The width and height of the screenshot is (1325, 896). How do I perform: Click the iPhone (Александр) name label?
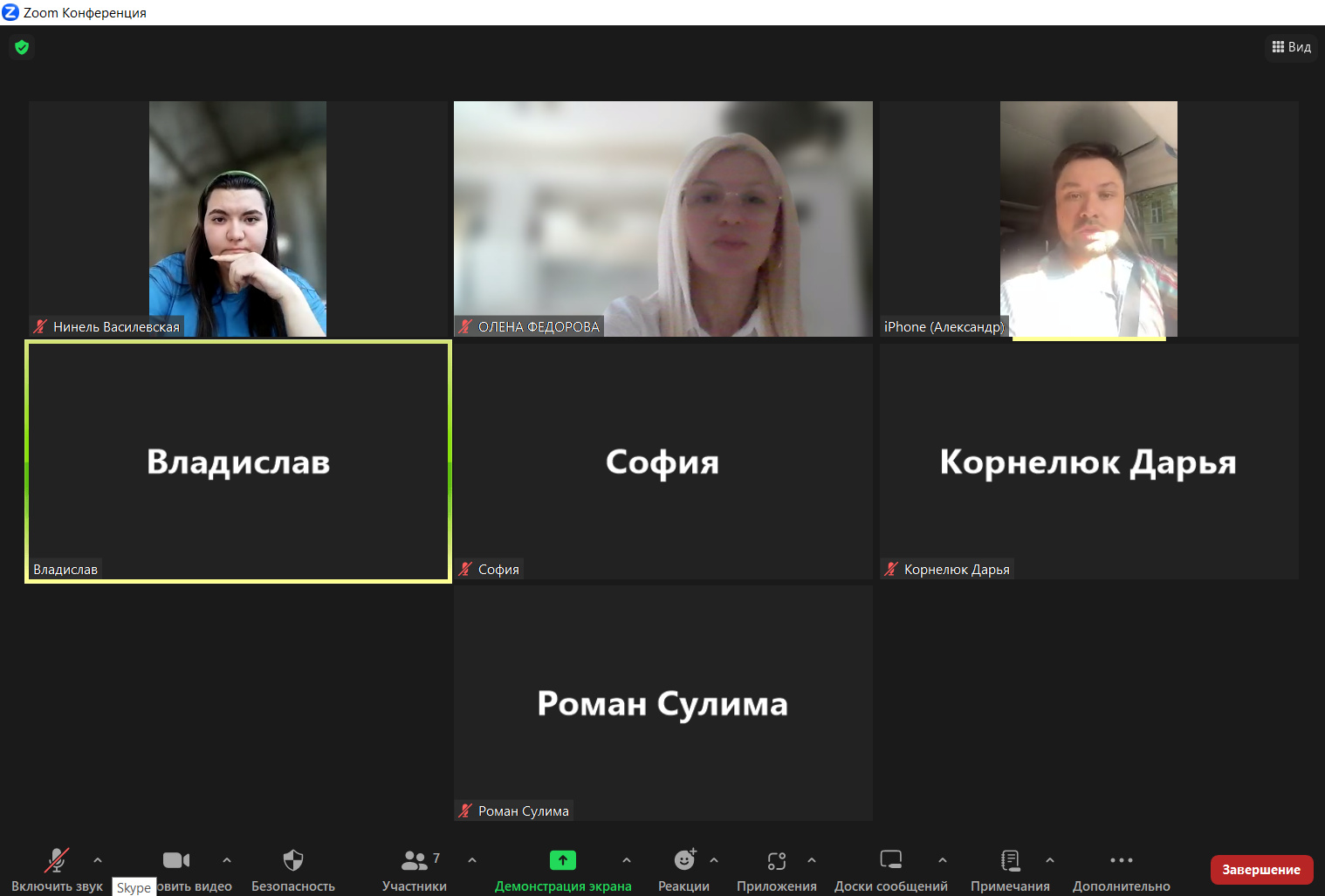pos(944,326)
